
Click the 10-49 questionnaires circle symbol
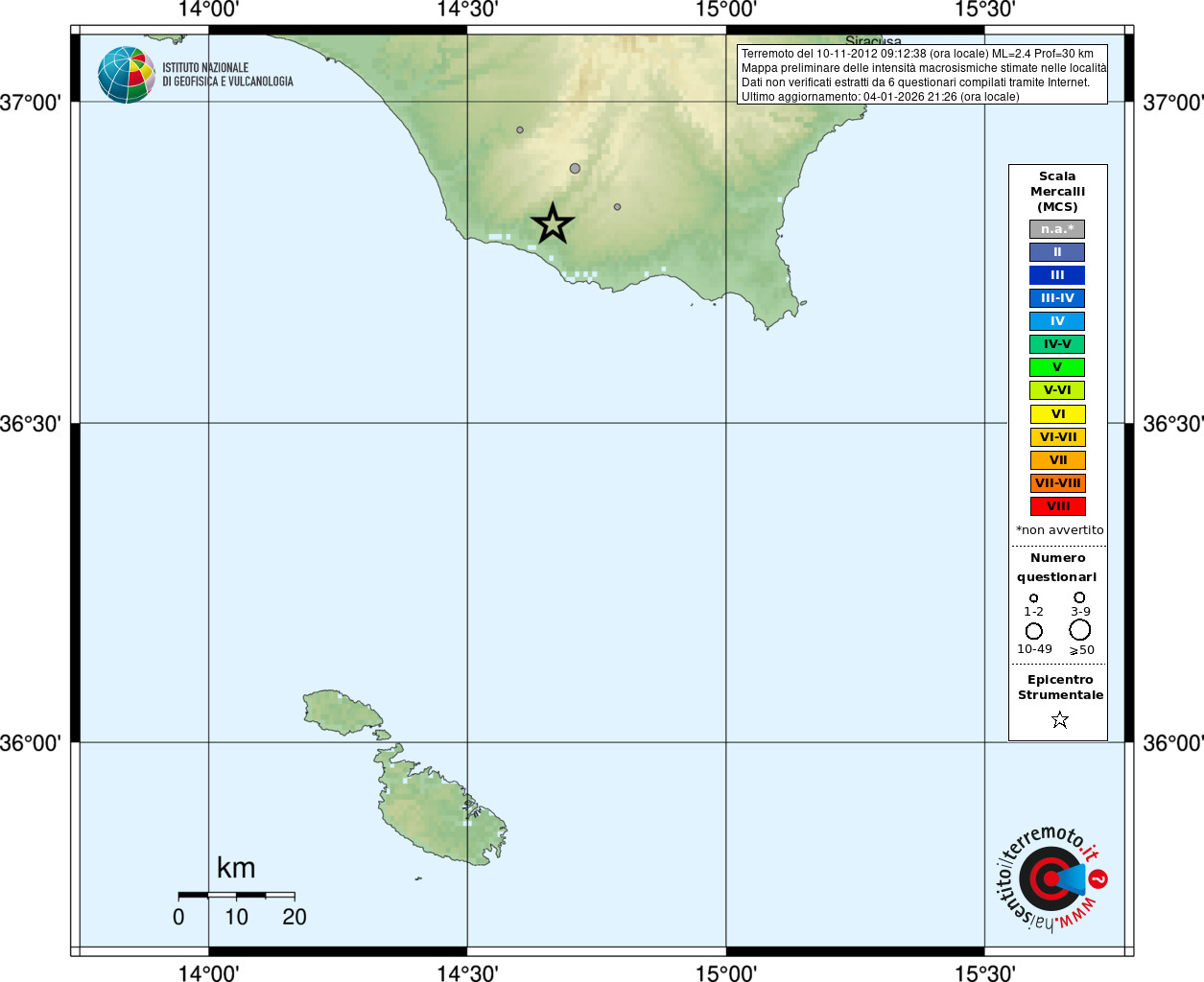pos(1034,631)
